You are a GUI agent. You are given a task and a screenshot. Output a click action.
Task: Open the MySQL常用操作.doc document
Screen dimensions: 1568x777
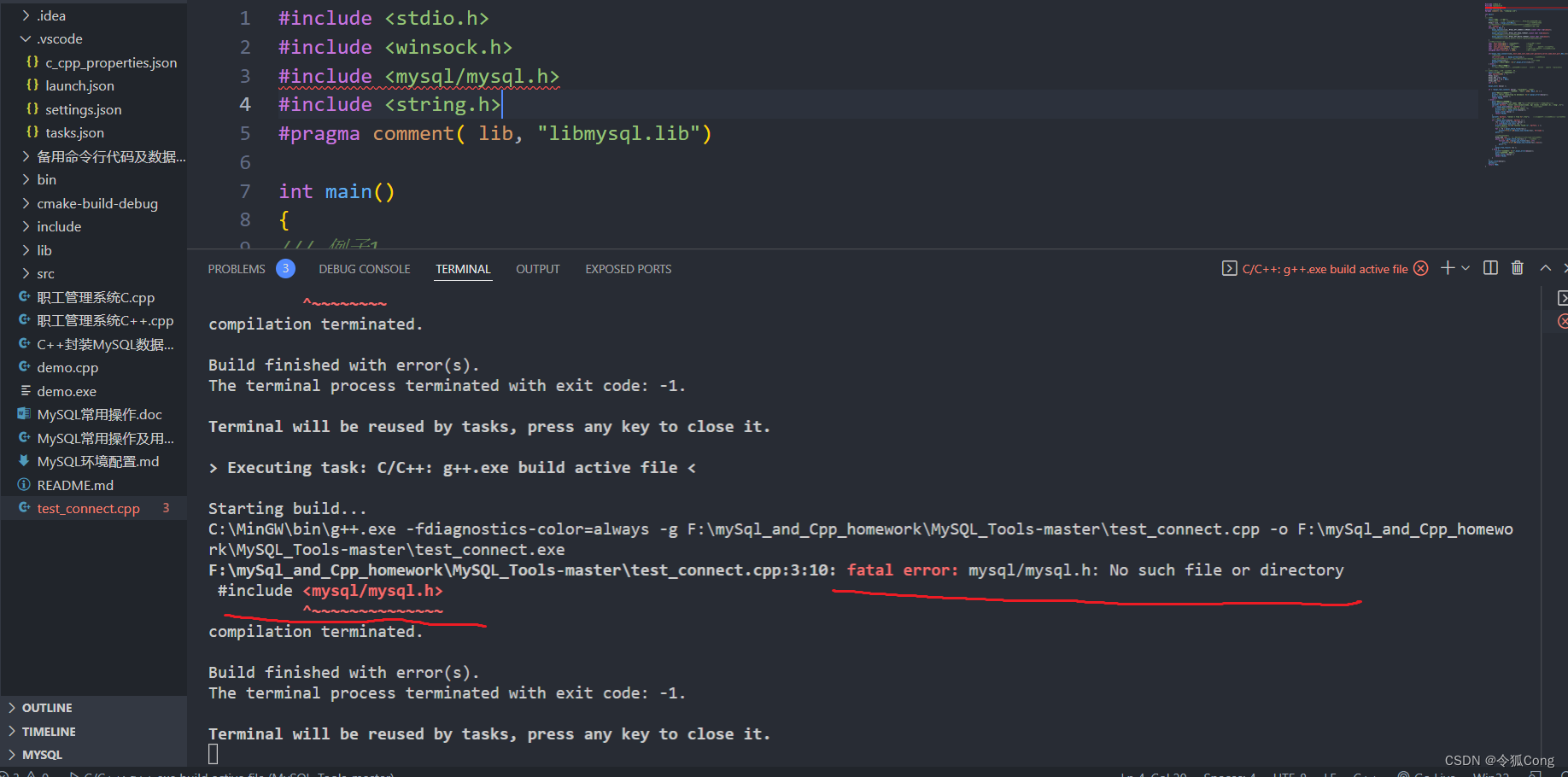(x=99, y=414)
